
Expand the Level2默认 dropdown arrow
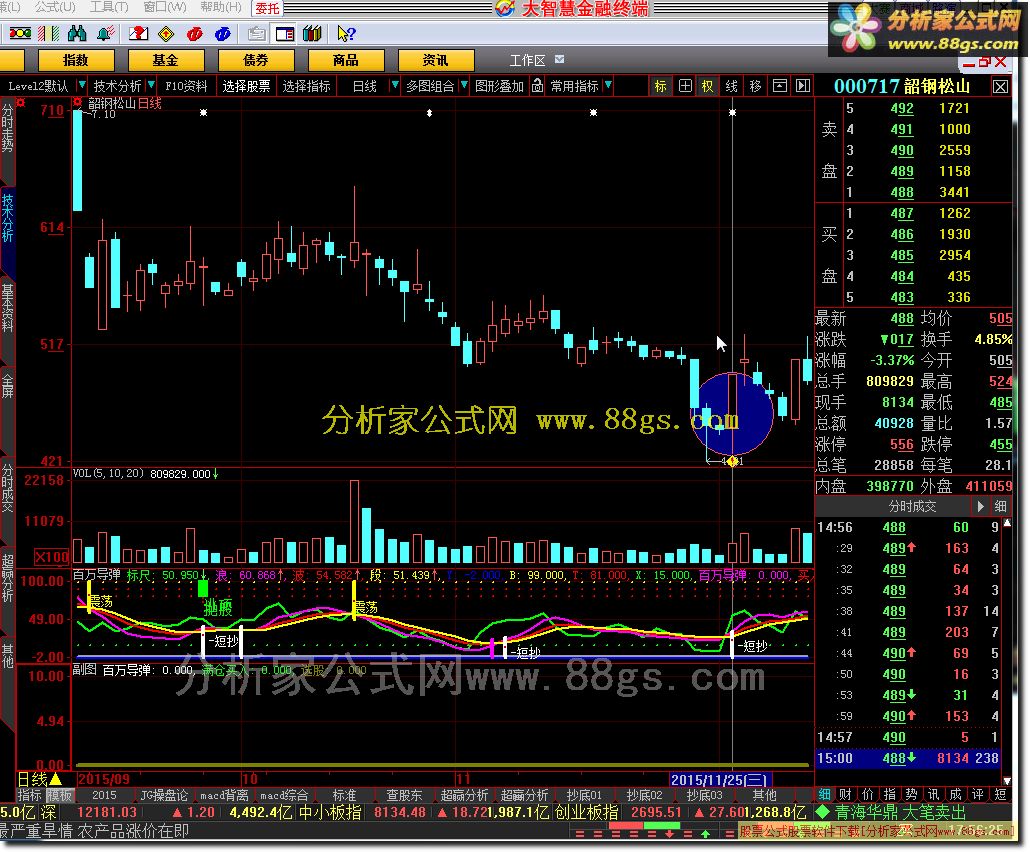(x=81, y=85)
